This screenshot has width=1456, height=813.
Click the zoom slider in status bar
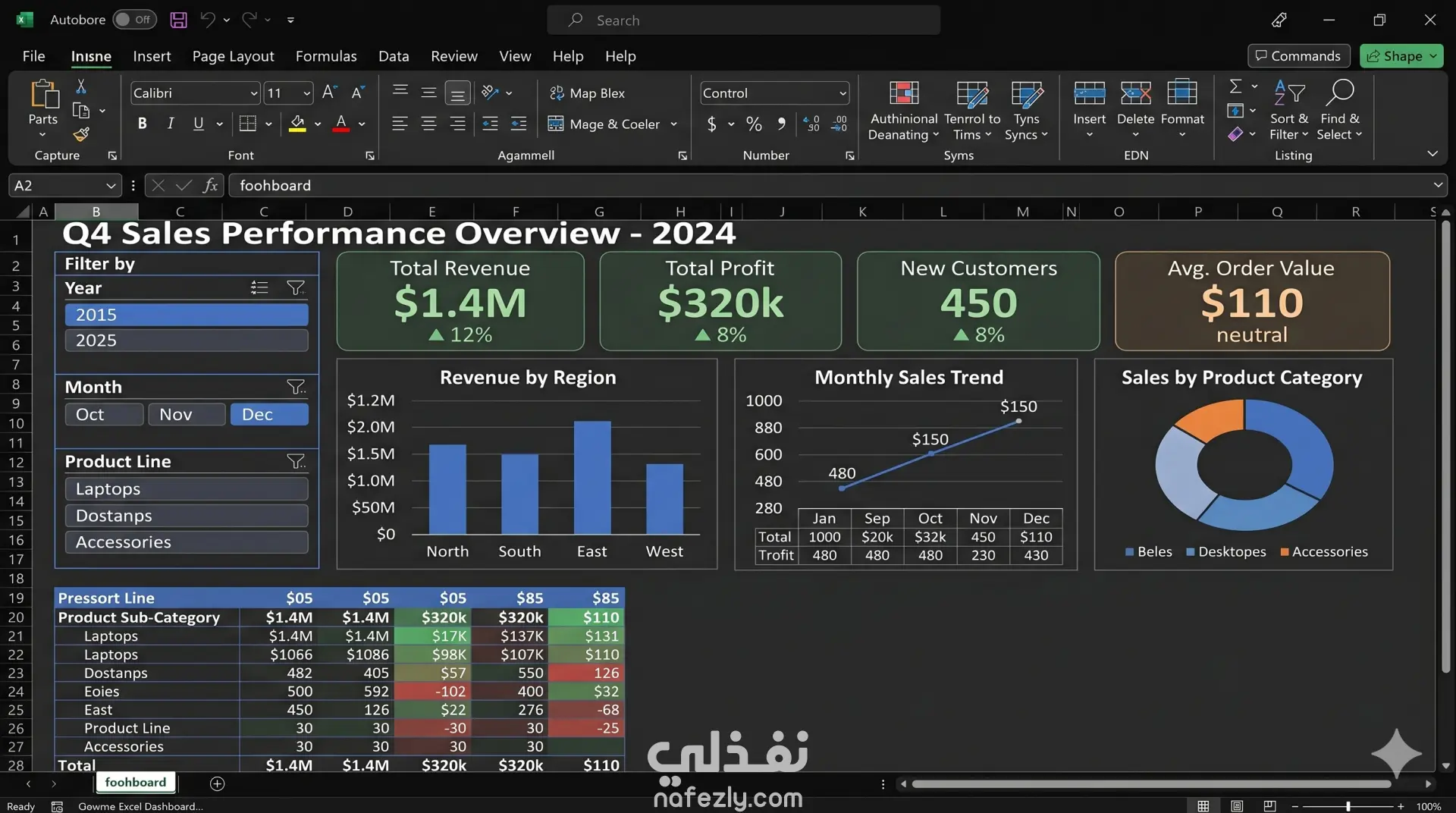[1348, 806]
